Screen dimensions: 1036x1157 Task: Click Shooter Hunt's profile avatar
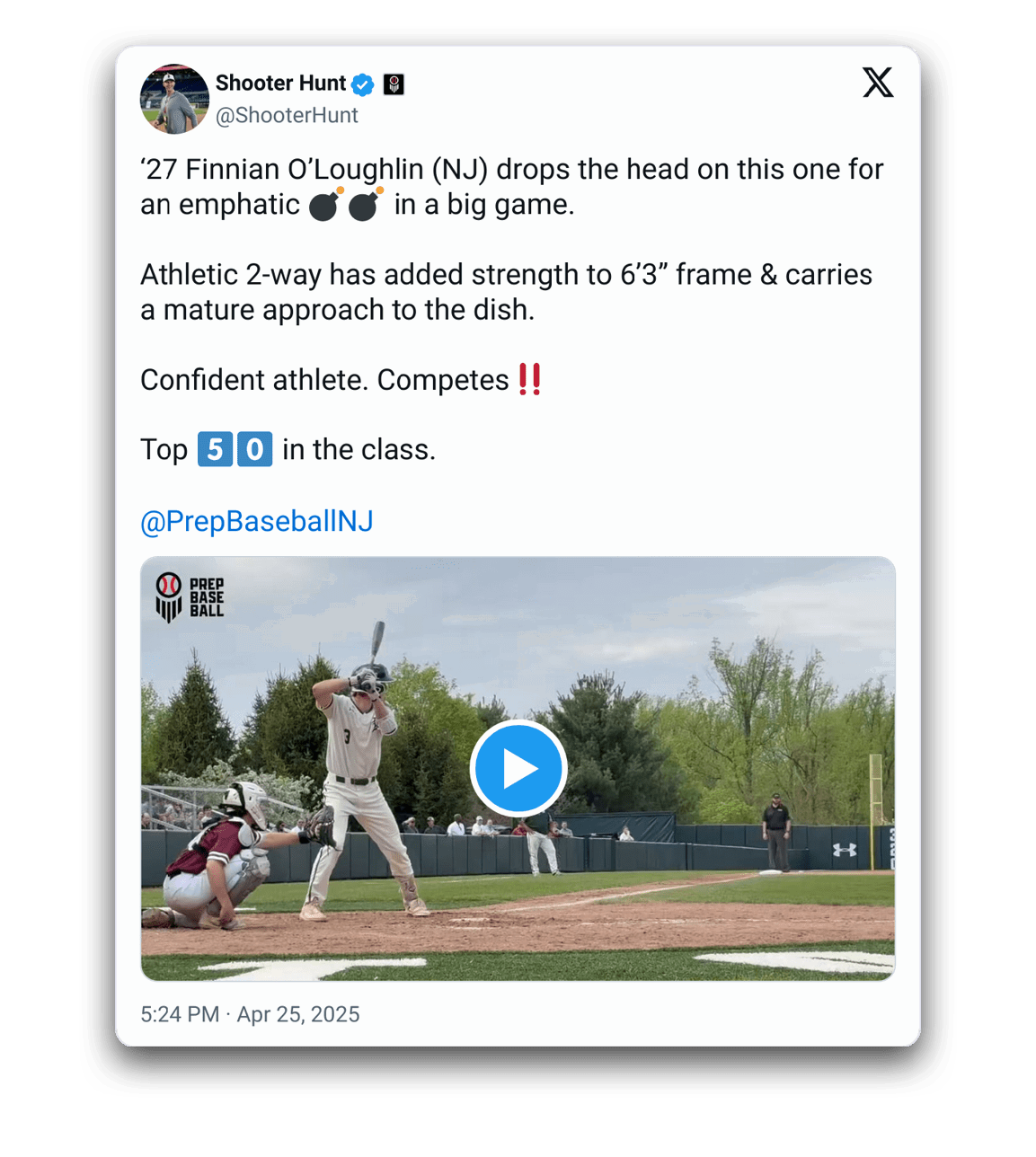click(174, 99)
